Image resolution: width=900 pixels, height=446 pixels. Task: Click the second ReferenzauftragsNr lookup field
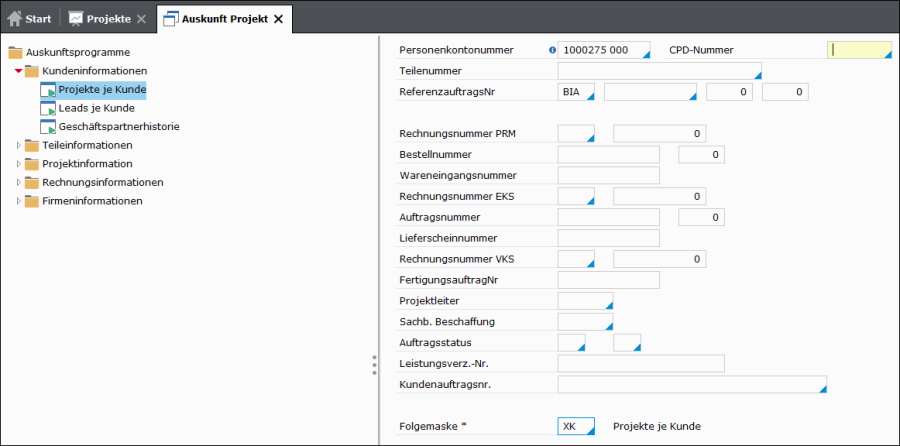[x=650, y=92]
